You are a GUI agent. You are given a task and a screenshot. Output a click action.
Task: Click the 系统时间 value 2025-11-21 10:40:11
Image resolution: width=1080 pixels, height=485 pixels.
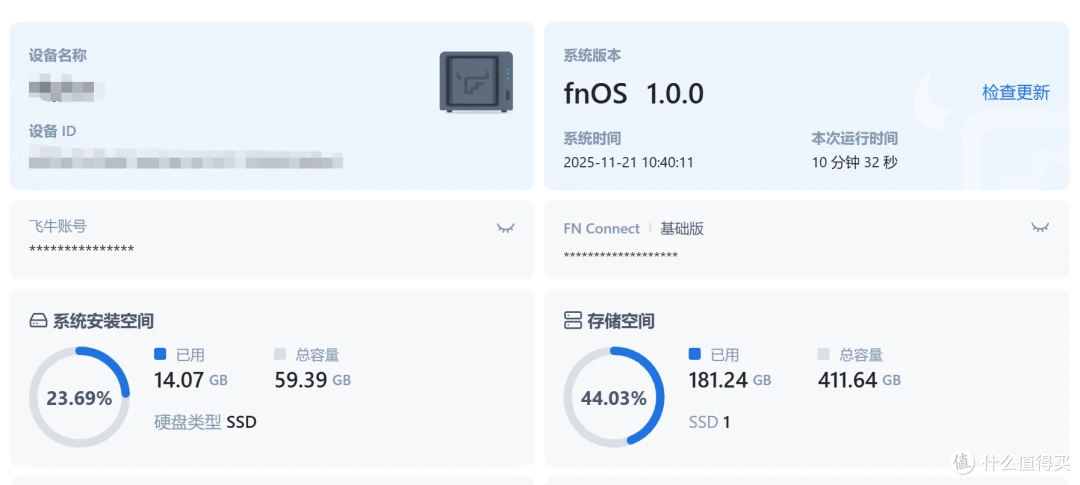628,163
